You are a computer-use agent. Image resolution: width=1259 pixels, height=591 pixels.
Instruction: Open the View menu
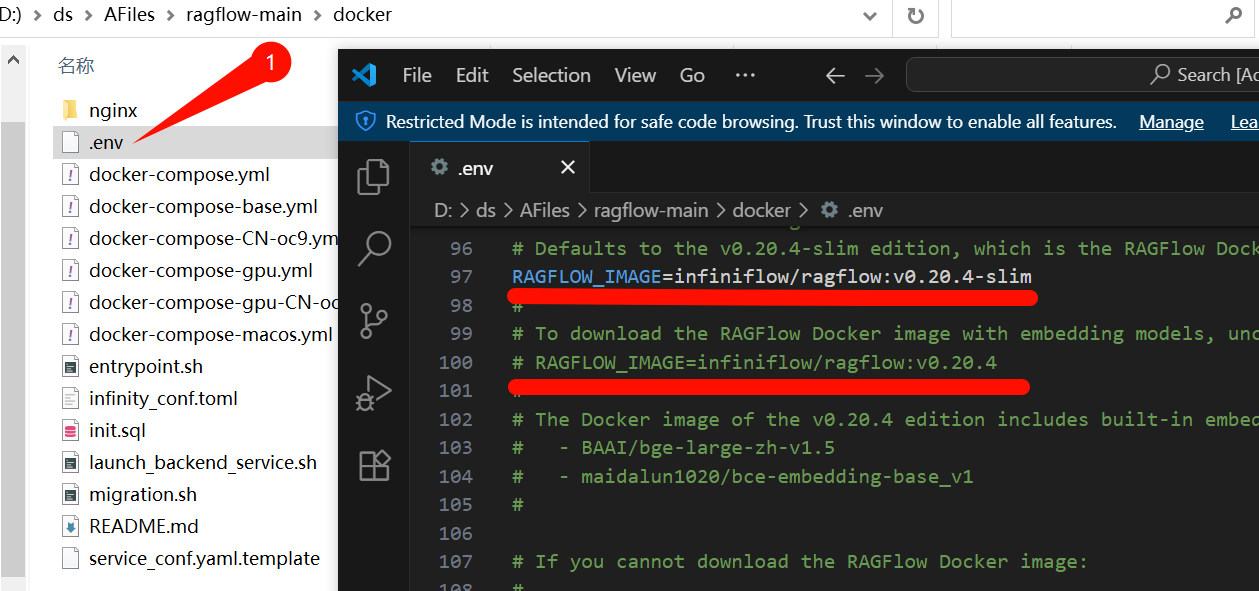(635, 75)
